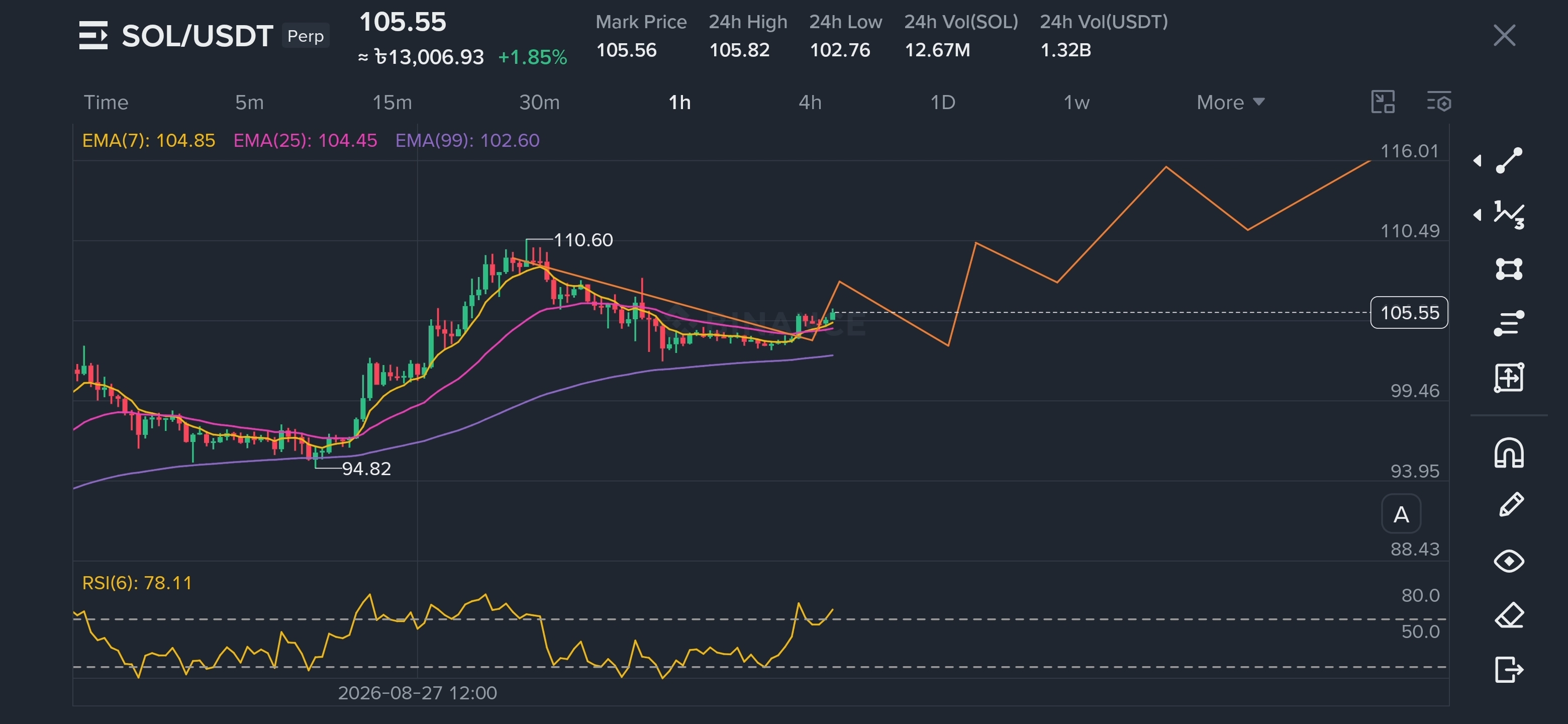Open the market list menu icon
The width and height of the screenshot is (1568, 724).
pos(93,35)
